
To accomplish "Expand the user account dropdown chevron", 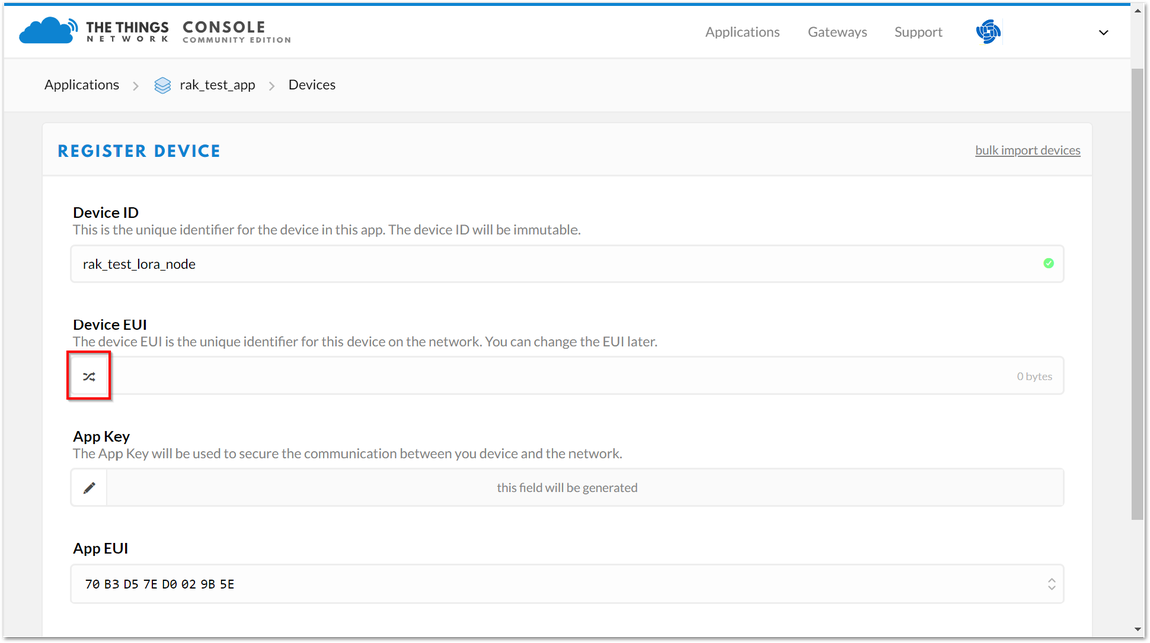I will (1103, 32).
